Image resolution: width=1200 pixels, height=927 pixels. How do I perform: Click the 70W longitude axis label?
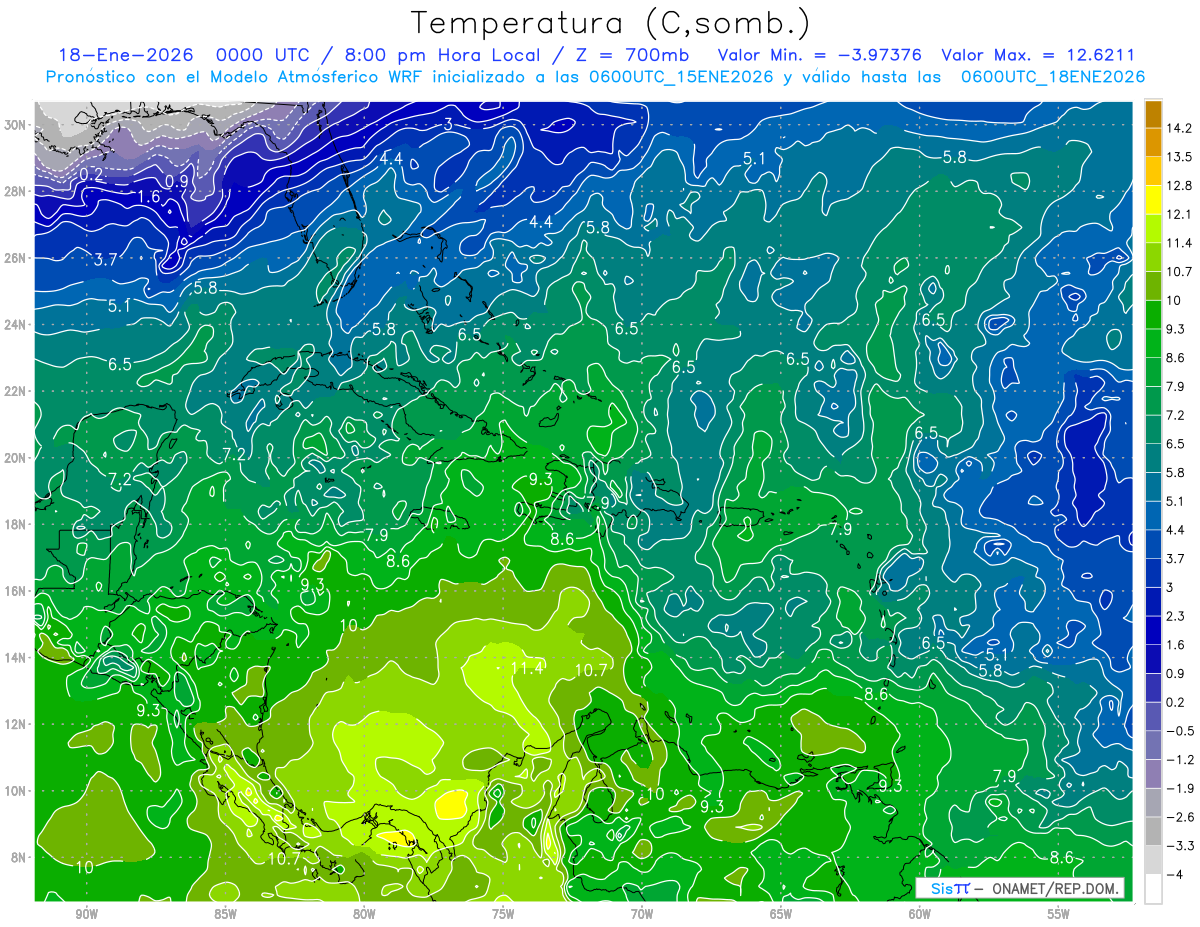tap(642, 914)
